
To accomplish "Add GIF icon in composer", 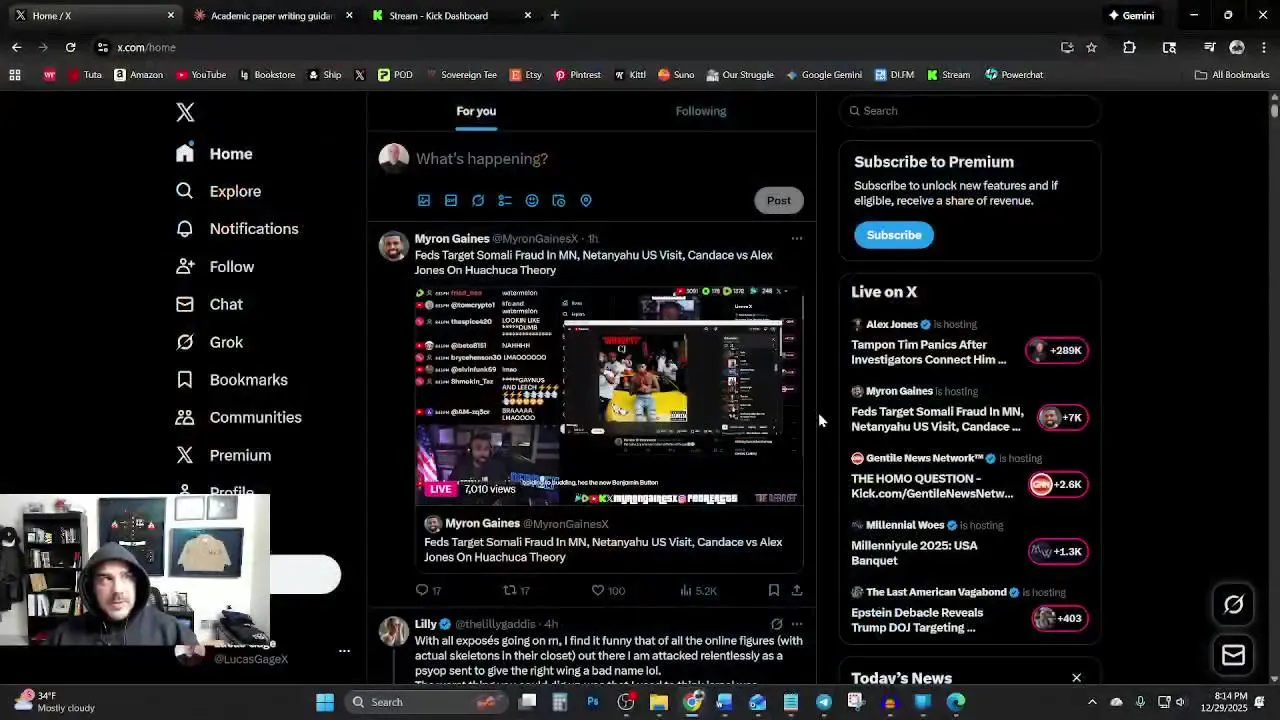I will 451,200.
